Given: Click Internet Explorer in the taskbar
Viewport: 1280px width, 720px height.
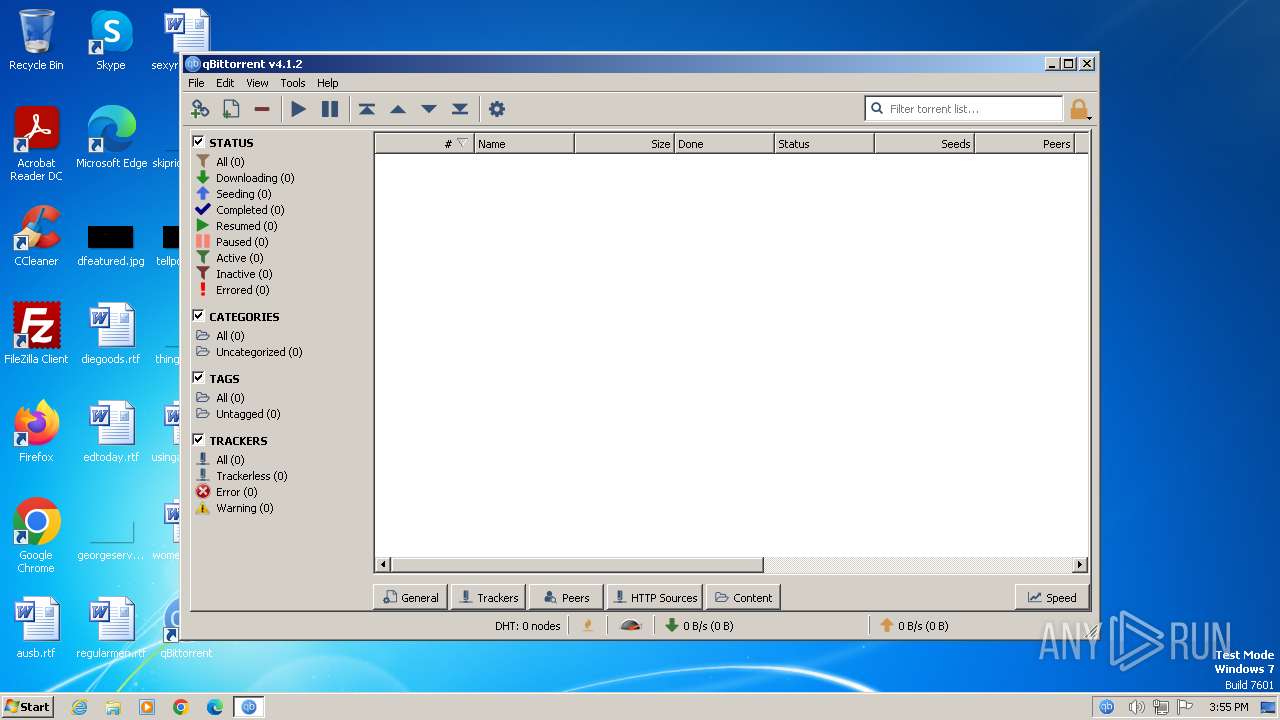Looking at the screenshot, I should click(79, 707).
